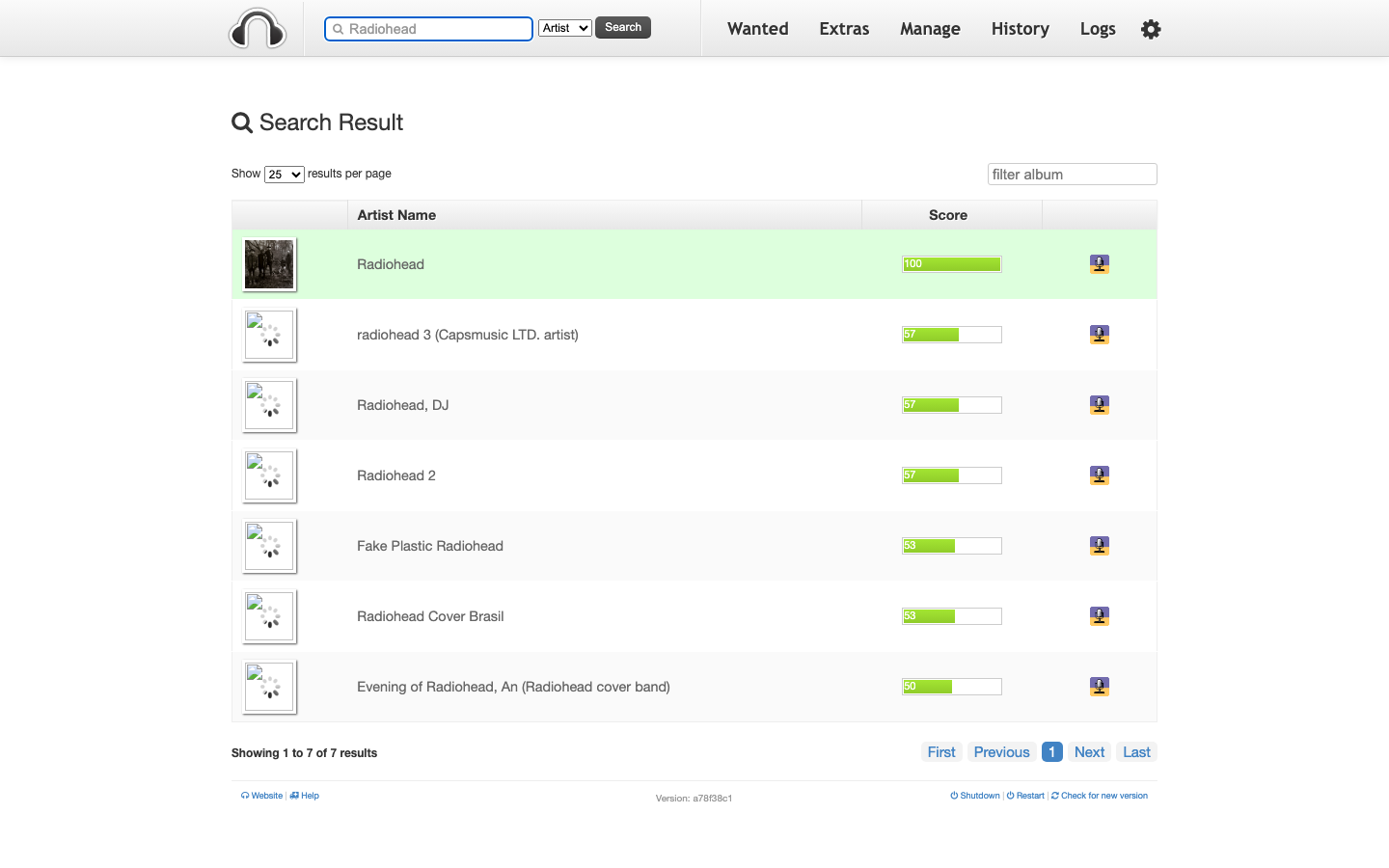
Task: Select the Radiohead Cover Brasil name
Action: 430,616
